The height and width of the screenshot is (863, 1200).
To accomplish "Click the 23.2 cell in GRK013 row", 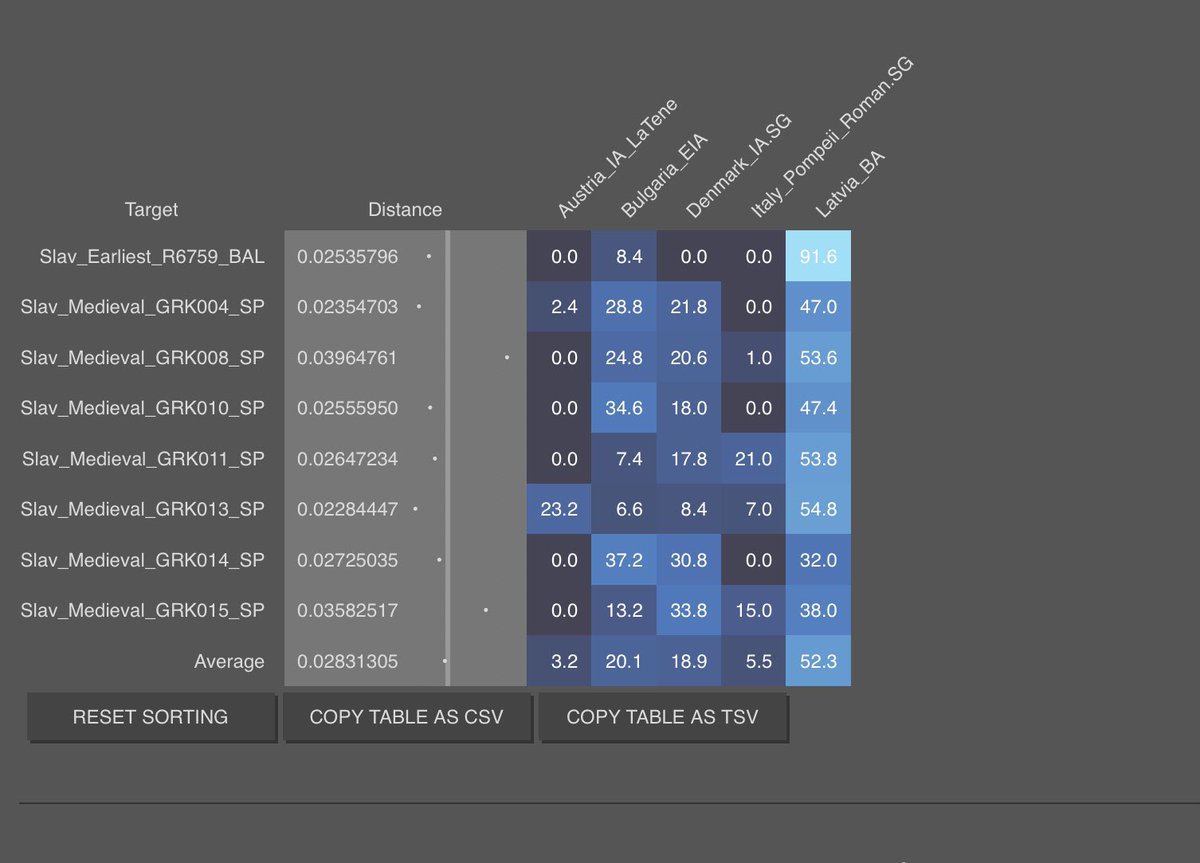I will [559, 509].
